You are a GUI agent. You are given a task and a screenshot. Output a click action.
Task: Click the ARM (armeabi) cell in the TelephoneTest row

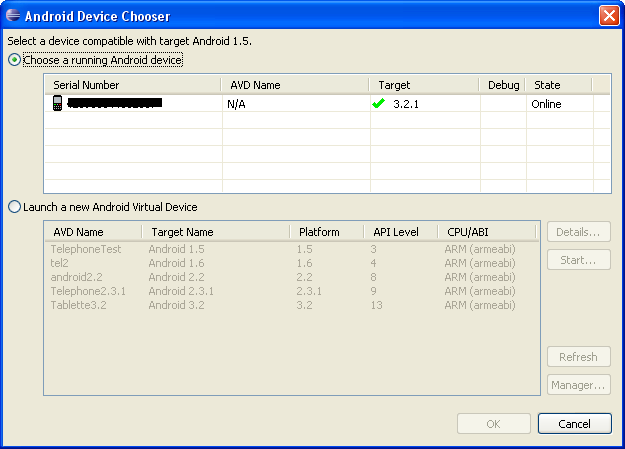point(480,249)
